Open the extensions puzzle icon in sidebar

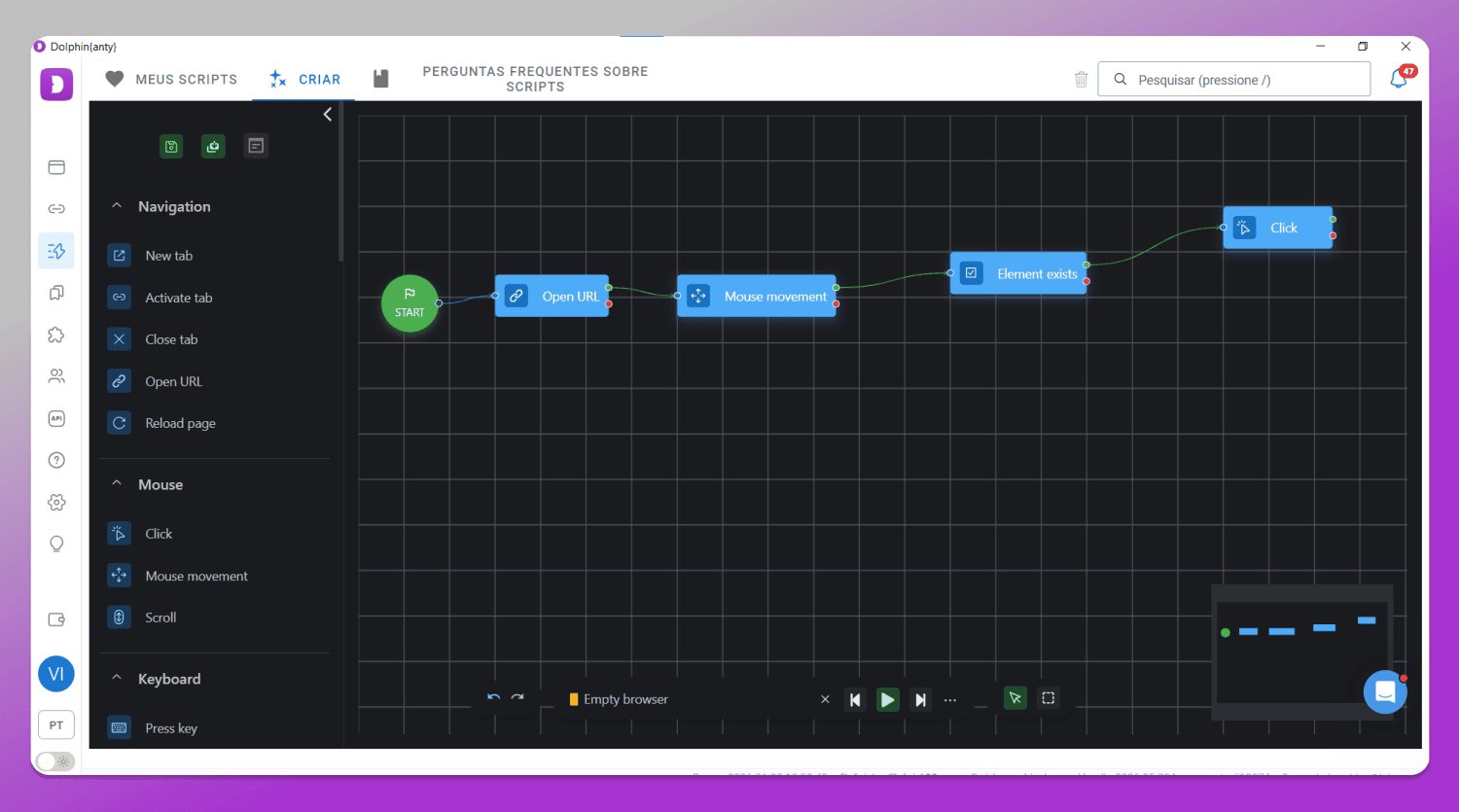coord(56,335)
